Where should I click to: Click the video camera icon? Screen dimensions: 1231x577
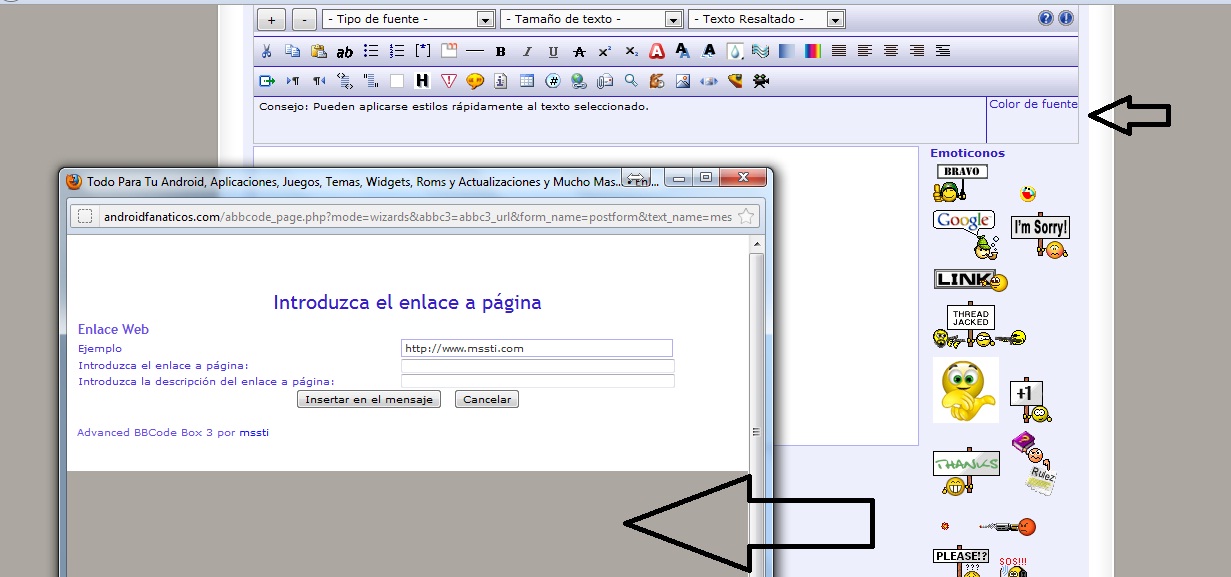coord(761,81)
